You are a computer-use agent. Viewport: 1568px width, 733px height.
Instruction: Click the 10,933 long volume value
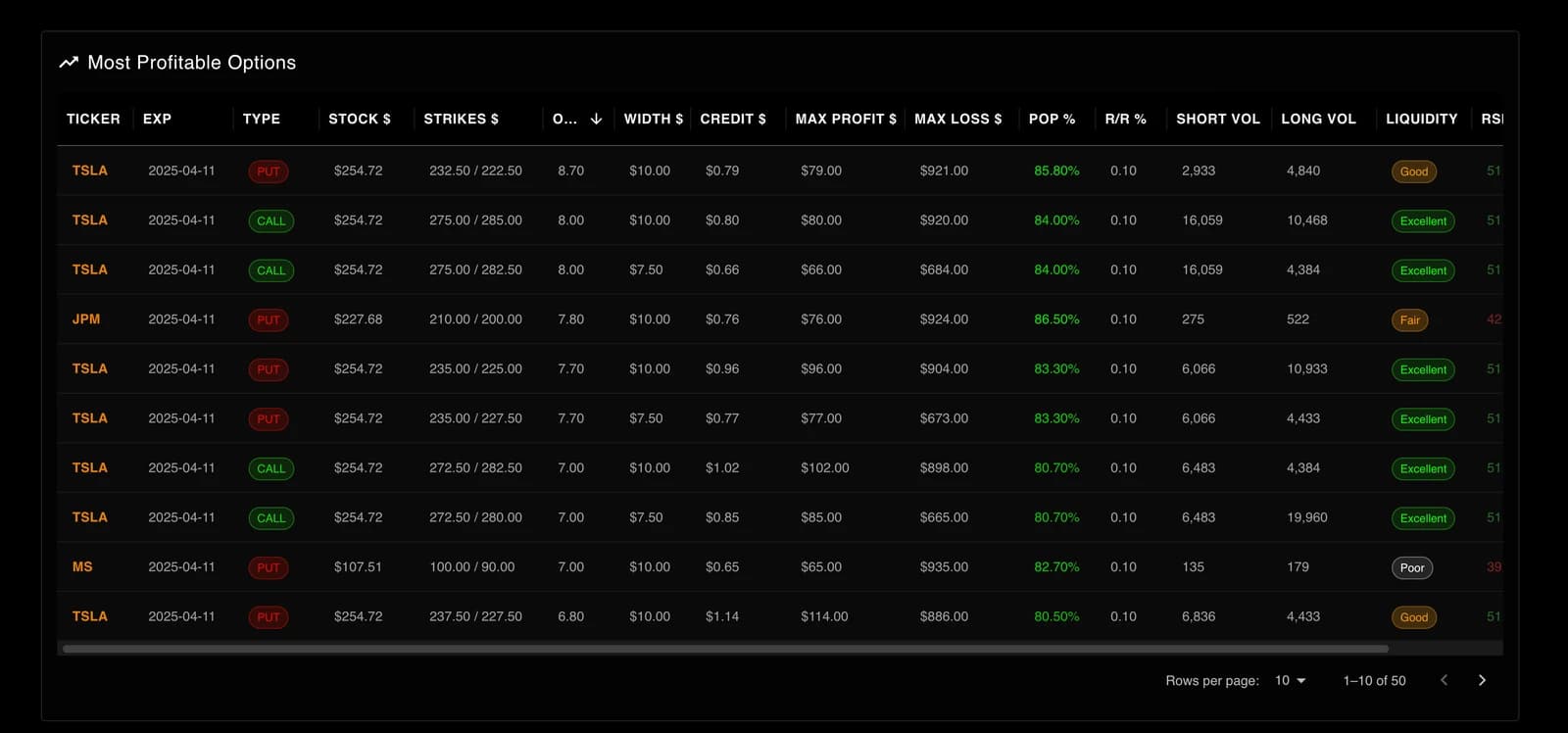tap(1307, 369)
